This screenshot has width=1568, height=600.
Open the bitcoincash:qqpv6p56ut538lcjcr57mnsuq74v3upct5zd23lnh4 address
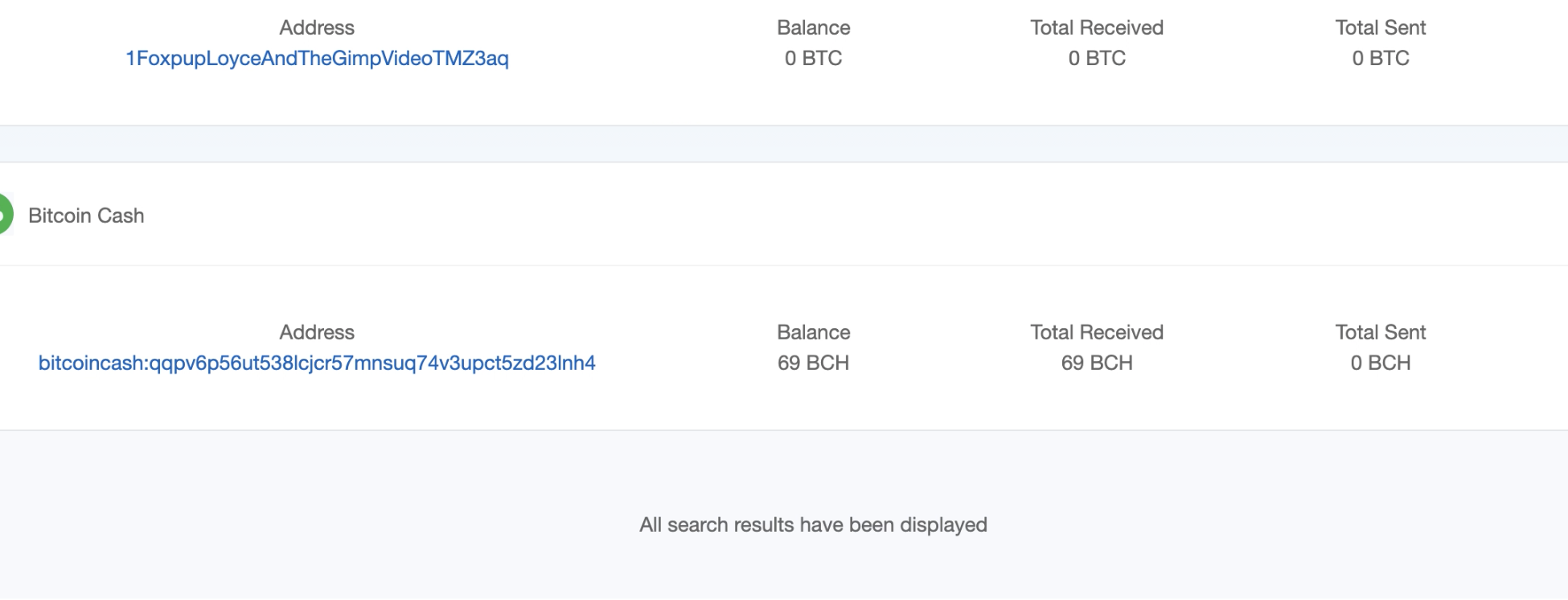point(317,364)
